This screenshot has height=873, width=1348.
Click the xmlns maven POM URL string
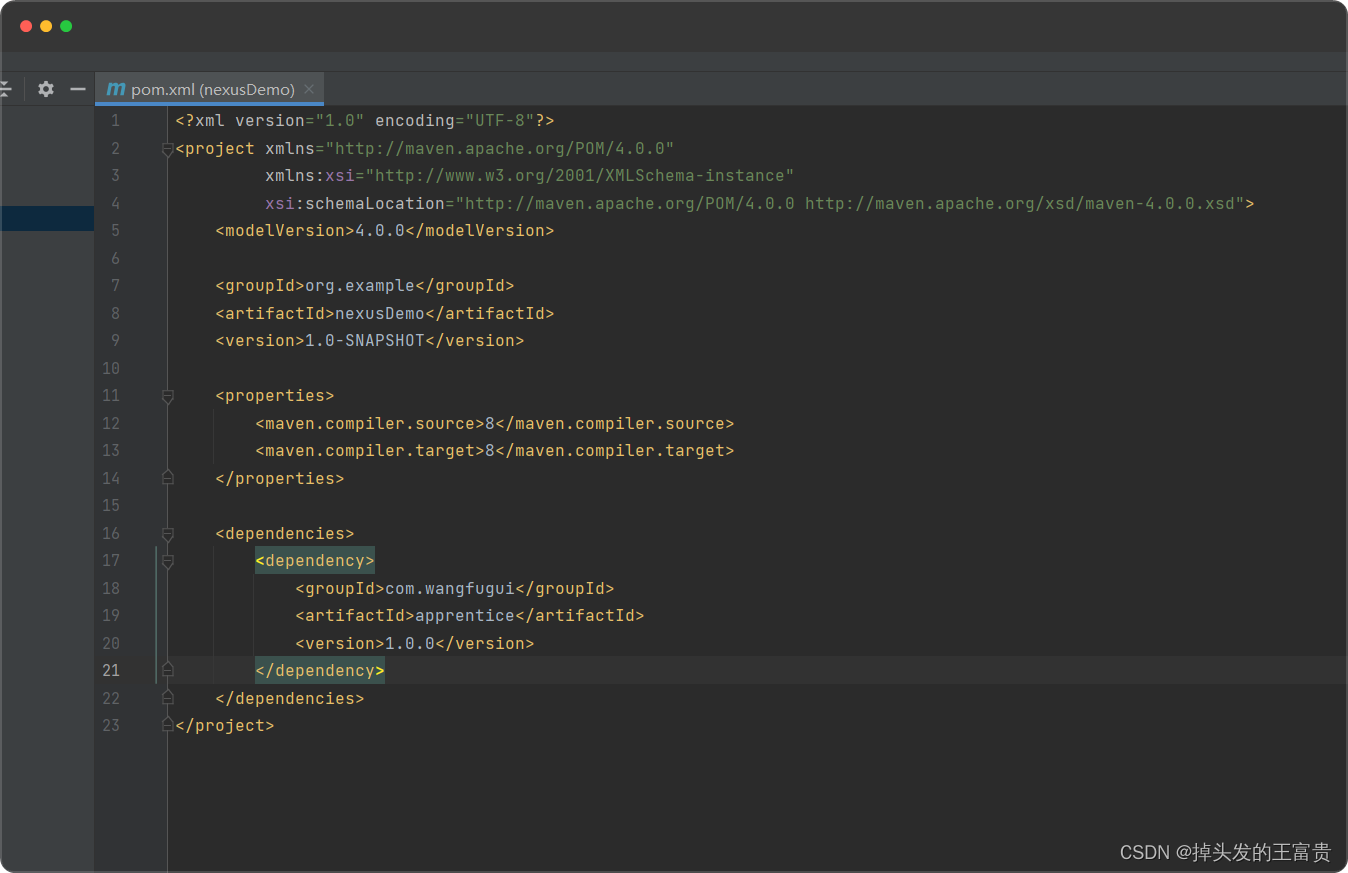pyautogui.click(x=499, y=149)
